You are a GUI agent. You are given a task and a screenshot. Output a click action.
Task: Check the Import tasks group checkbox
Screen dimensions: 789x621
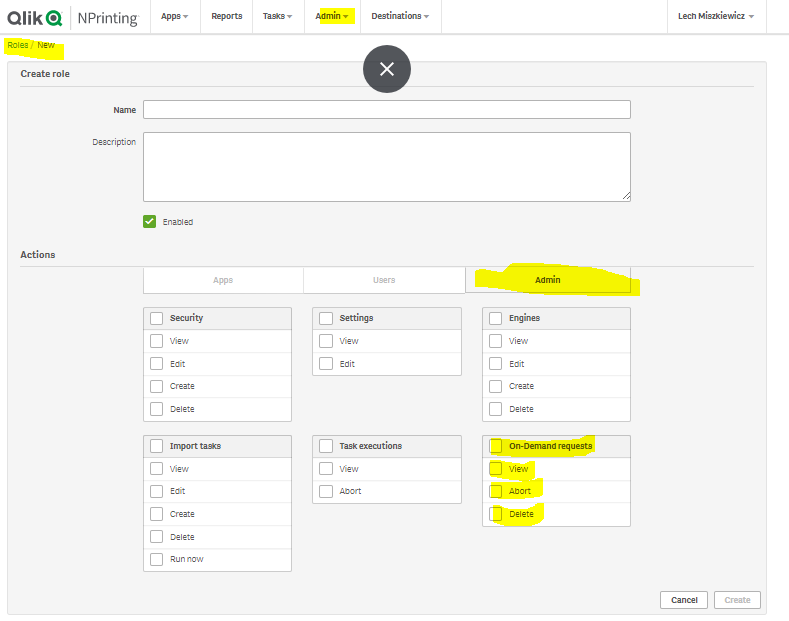156,446
